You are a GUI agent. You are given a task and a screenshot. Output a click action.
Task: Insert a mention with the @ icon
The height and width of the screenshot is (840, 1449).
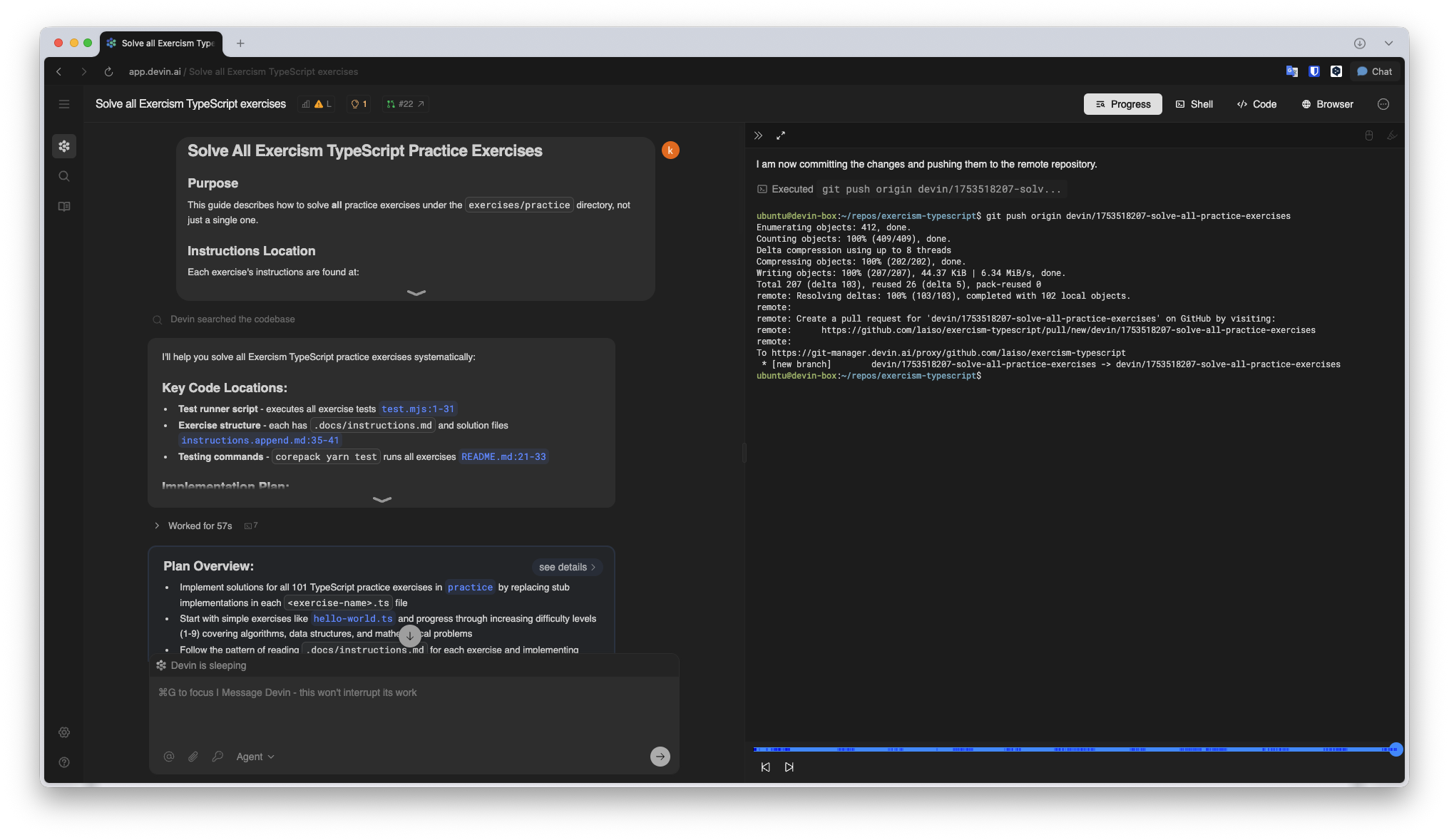pyautogui.click(x=169, y=757)
